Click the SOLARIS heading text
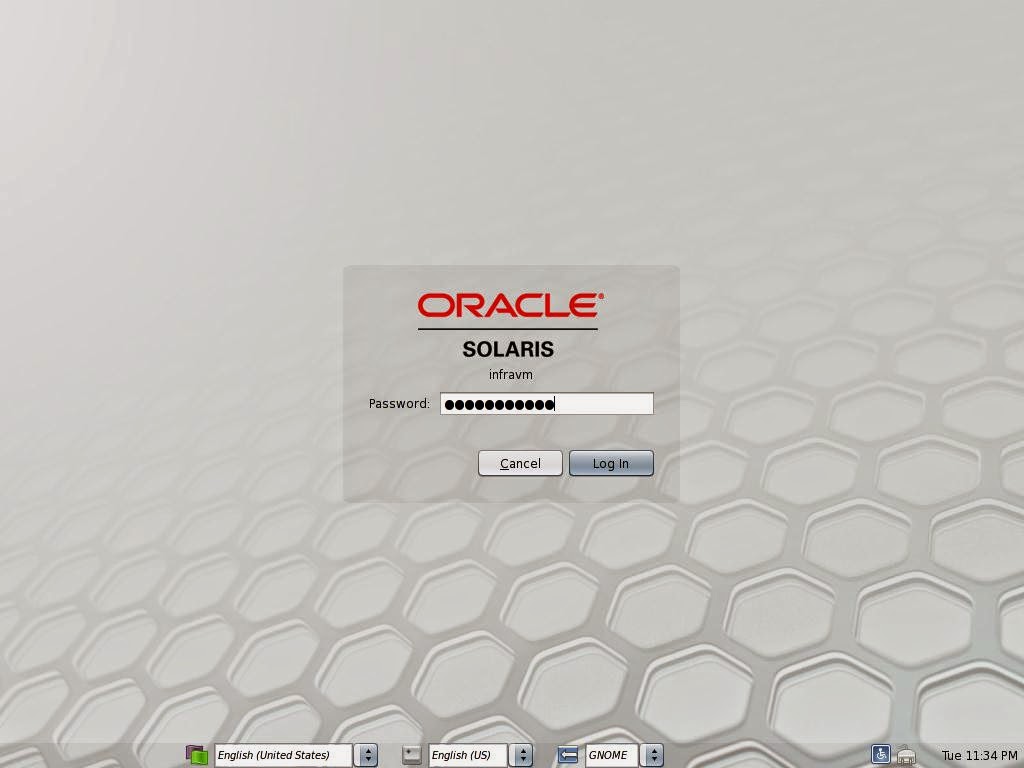 [508, 349]
